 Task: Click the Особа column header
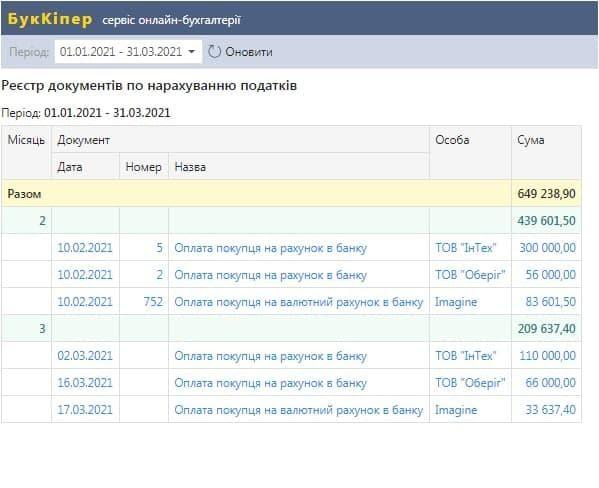(x=452, y=140)
